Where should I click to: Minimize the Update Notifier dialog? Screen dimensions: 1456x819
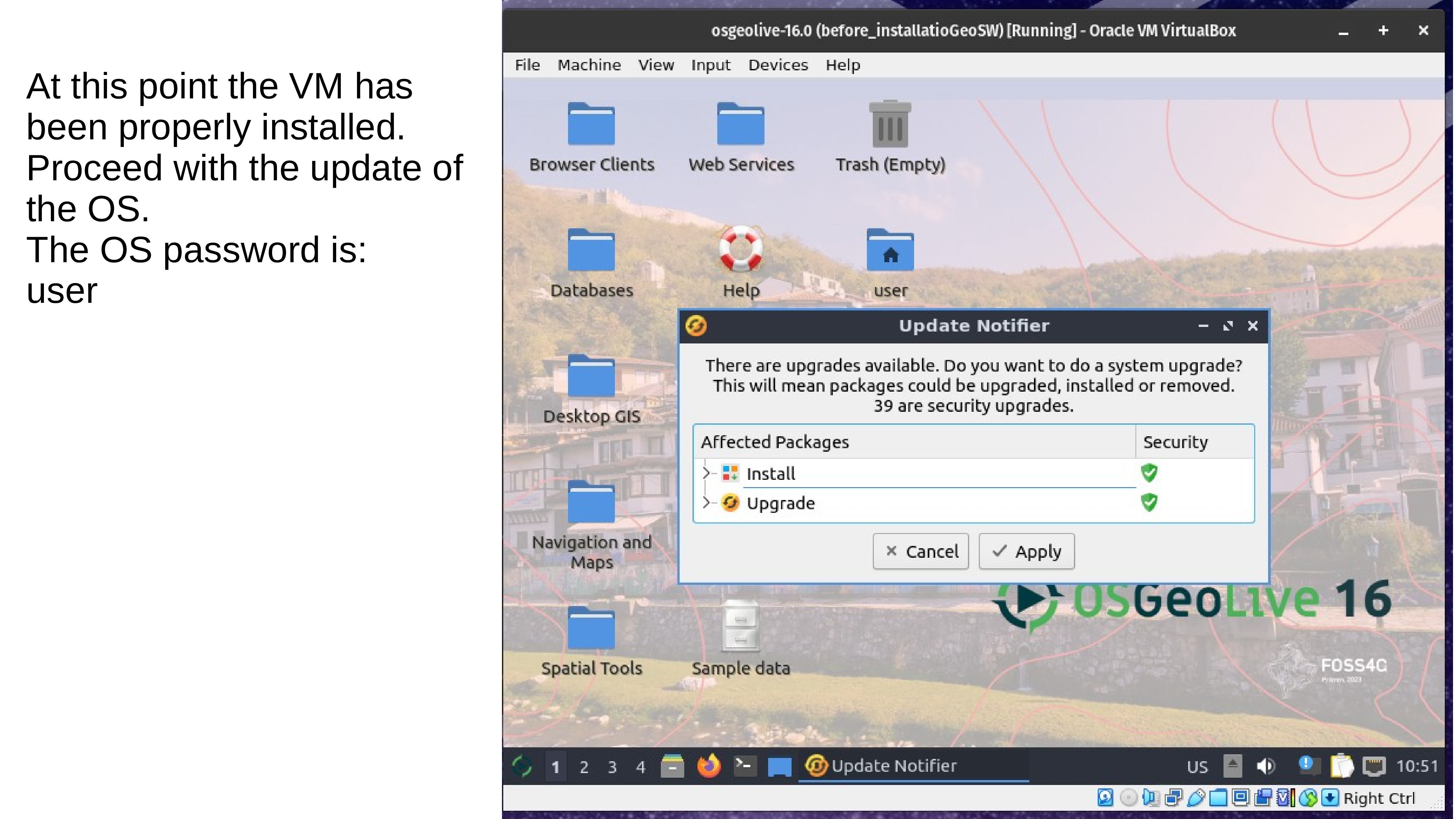[x=1203, y=326]
